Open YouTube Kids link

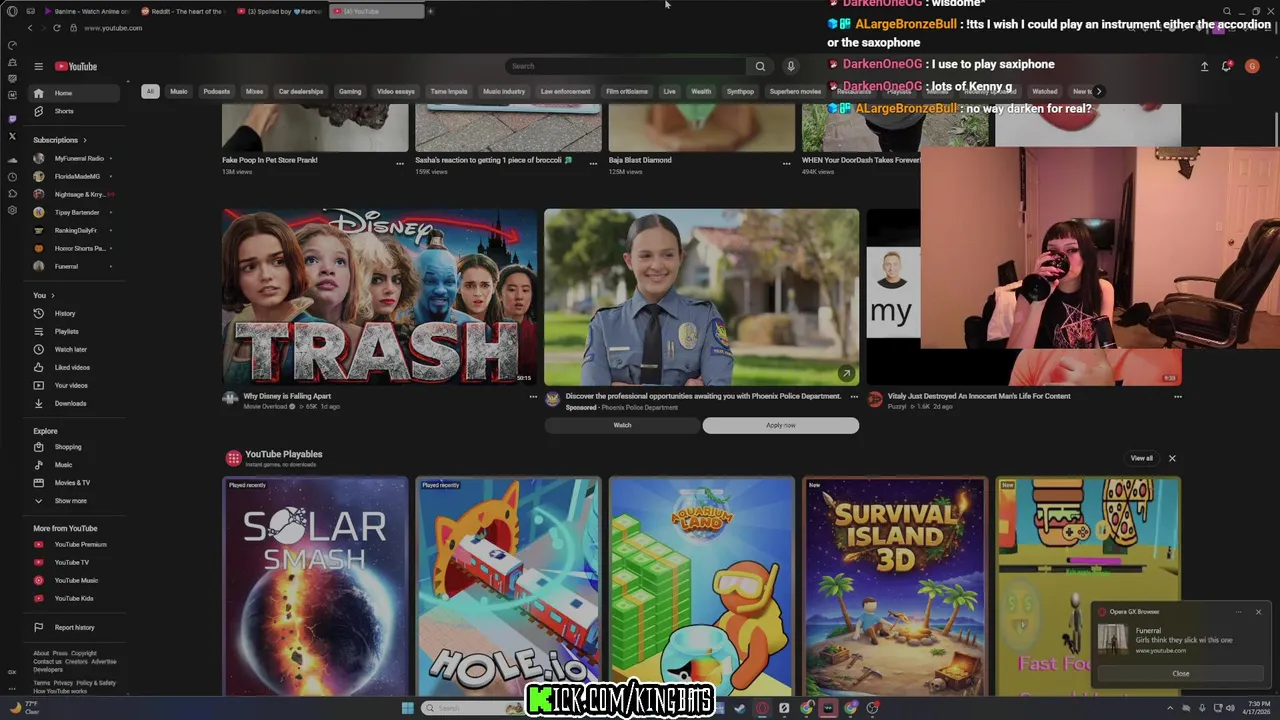[x=75, y=598]
